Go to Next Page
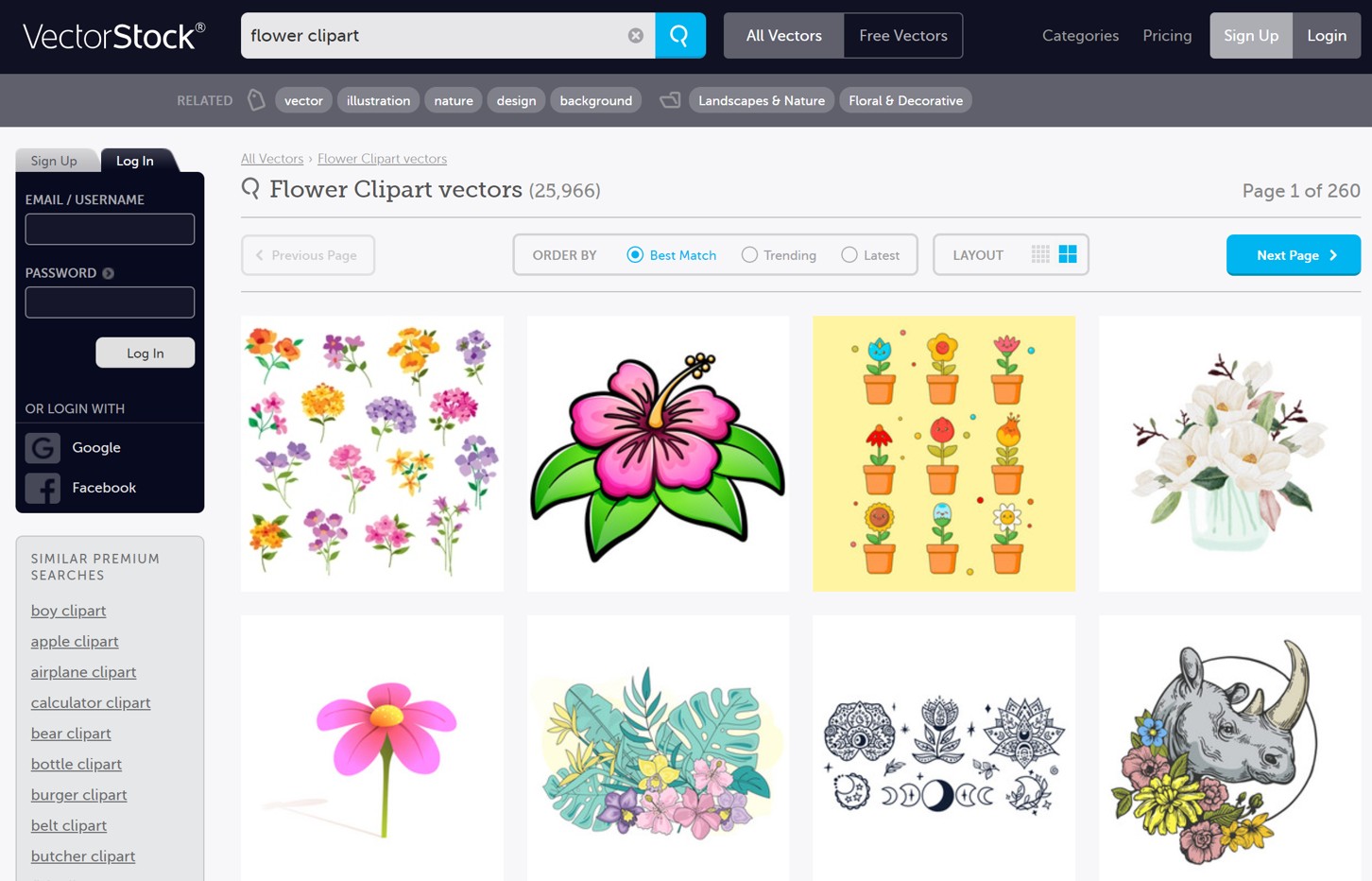 click(1294, 255)
